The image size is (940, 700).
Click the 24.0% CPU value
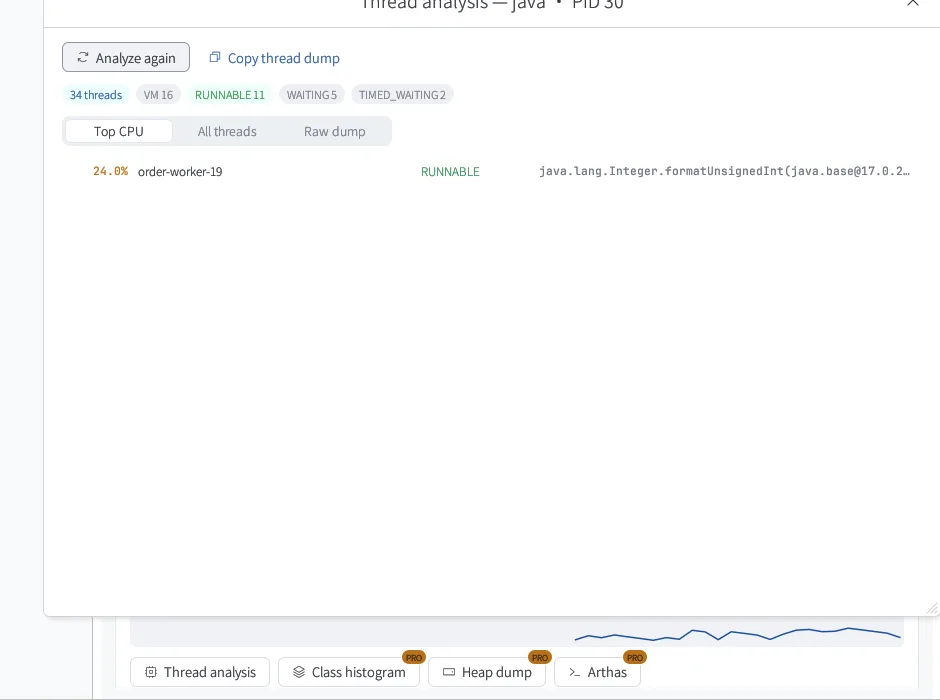point(110,171)
